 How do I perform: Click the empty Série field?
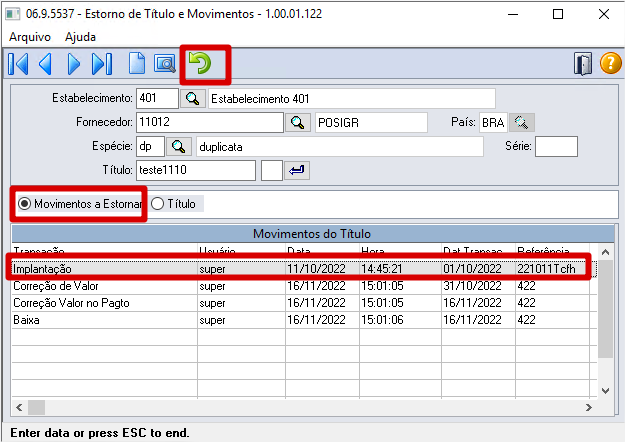[556, 147]
